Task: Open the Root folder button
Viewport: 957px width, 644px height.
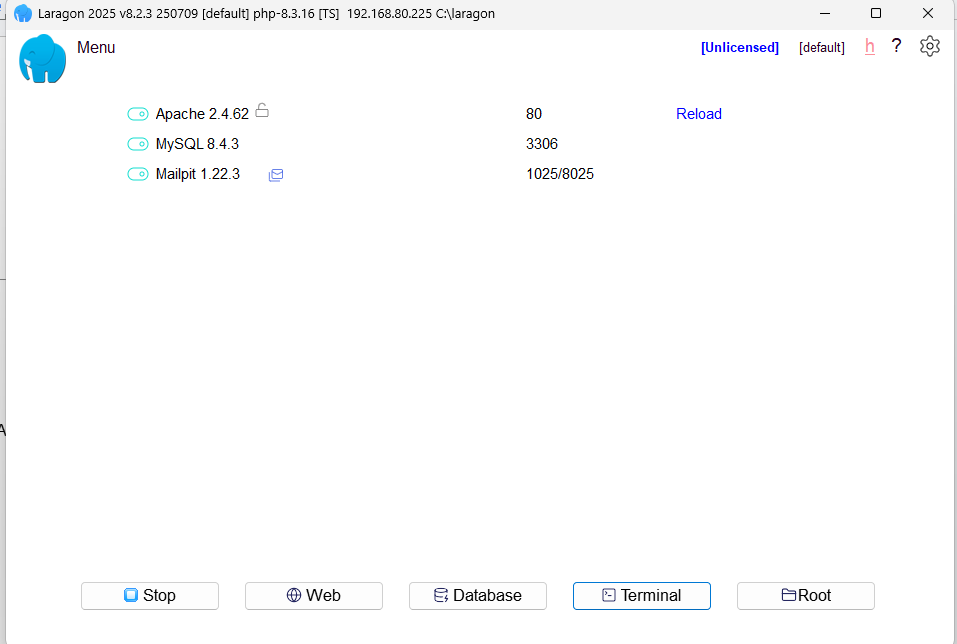Action: [805, 596]
